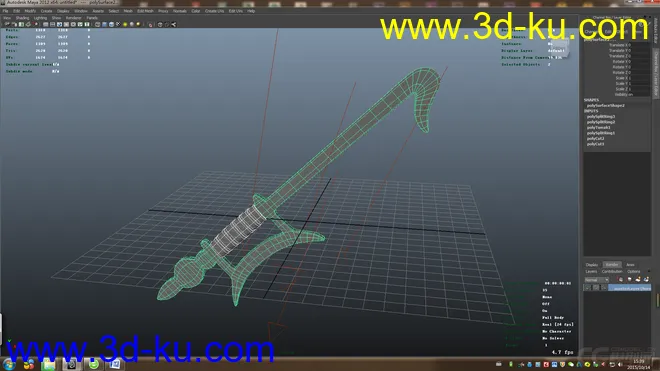
Task: Switch to the Anim layer tab
Action: (x=630, y=265)
